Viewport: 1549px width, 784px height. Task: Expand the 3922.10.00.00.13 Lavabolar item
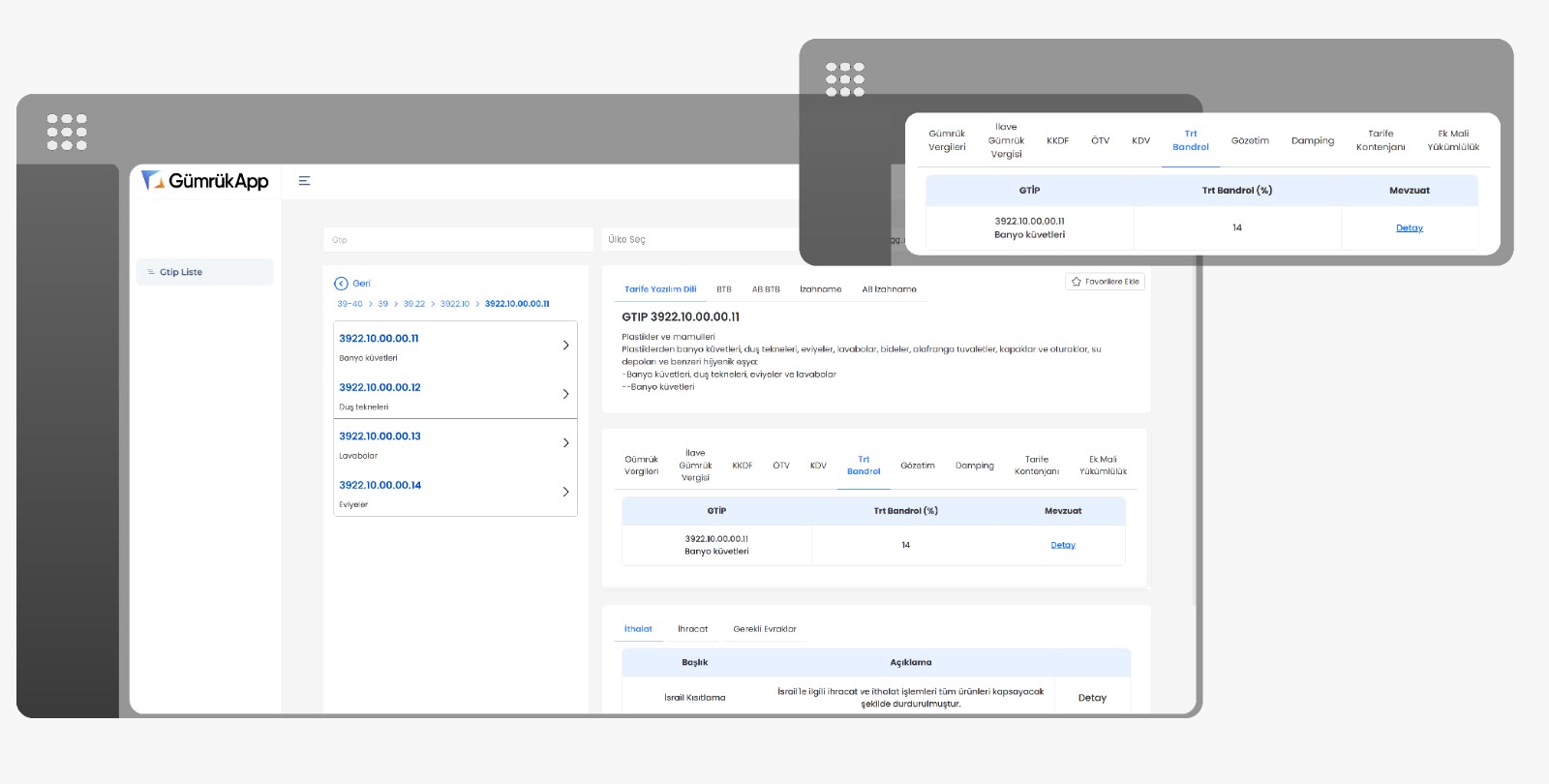tap(565, 443)
